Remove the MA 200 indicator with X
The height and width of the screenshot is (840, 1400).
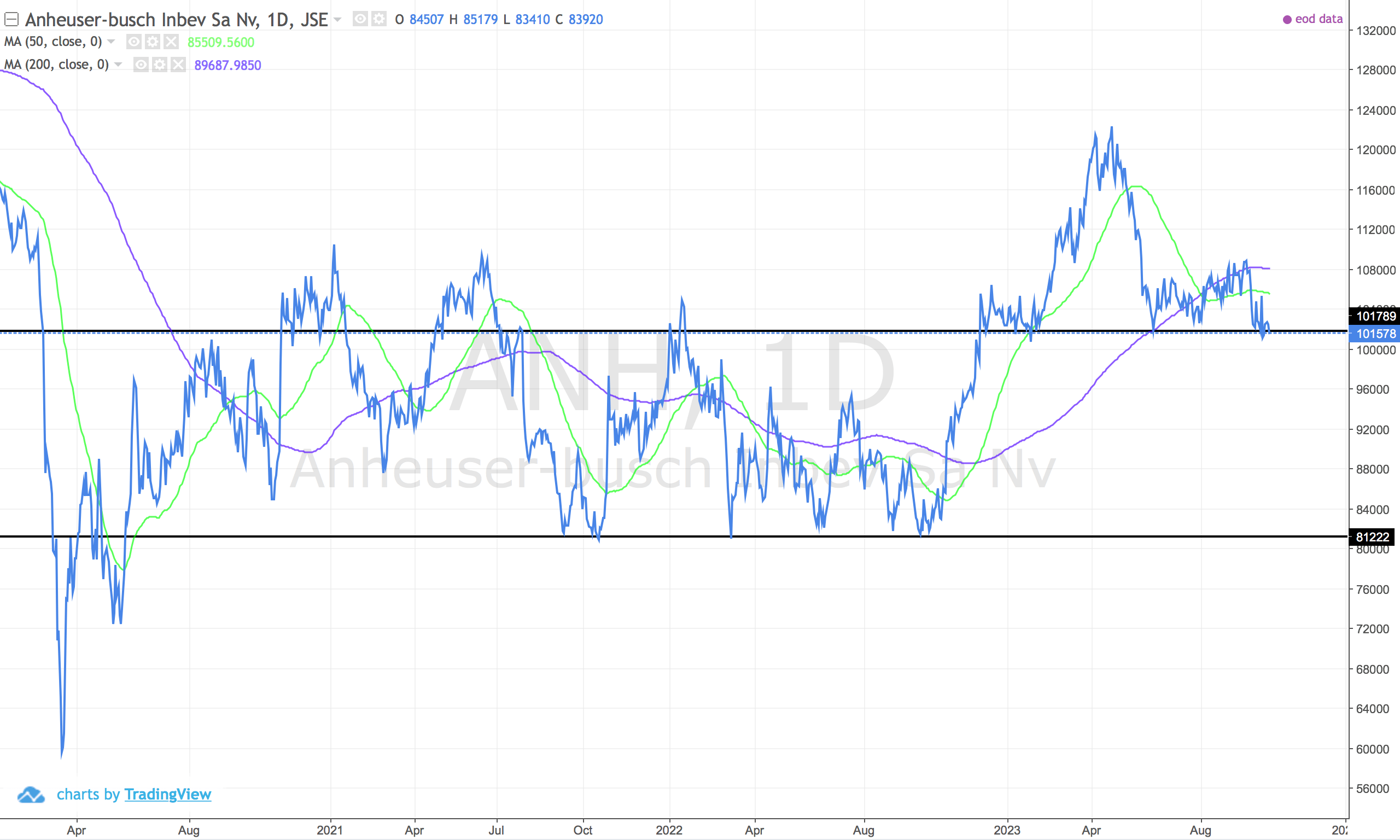pos(178,65)
